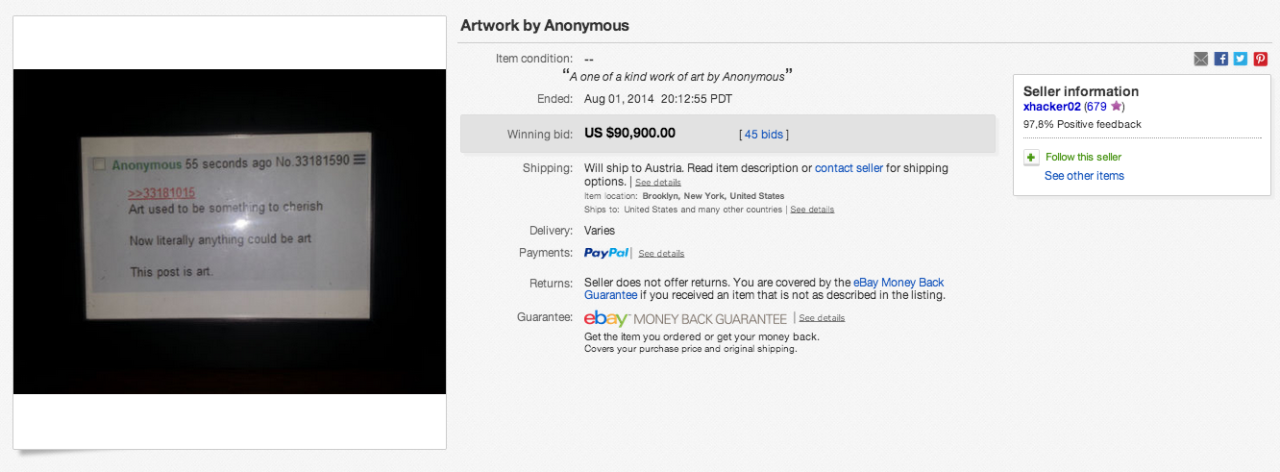Pin listing on Pinterest
The width and height of the screenshot is (1280, 472).
[x=1260, y=59]
